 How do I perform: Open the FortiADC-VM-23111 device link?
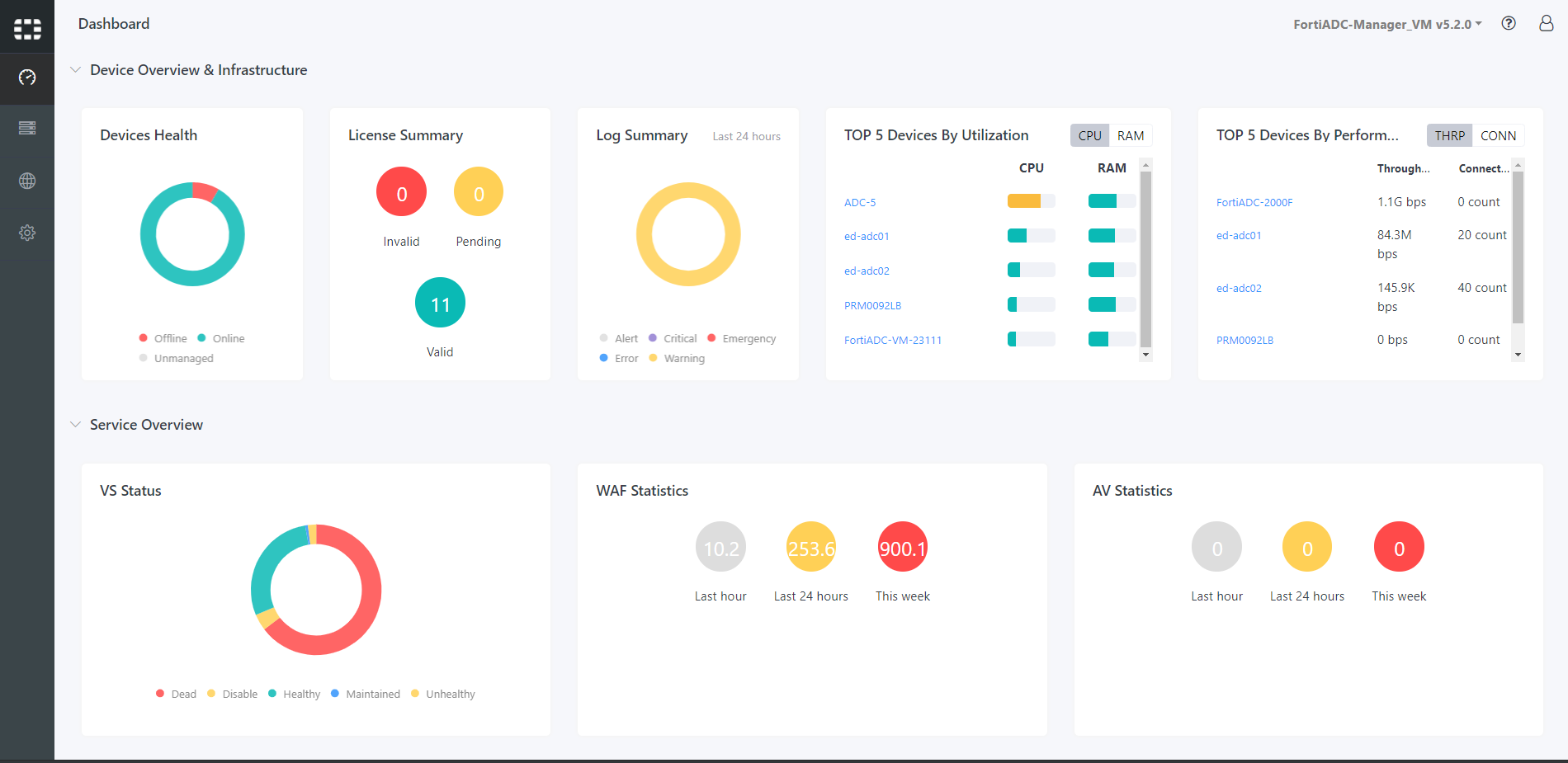(893, 340)
